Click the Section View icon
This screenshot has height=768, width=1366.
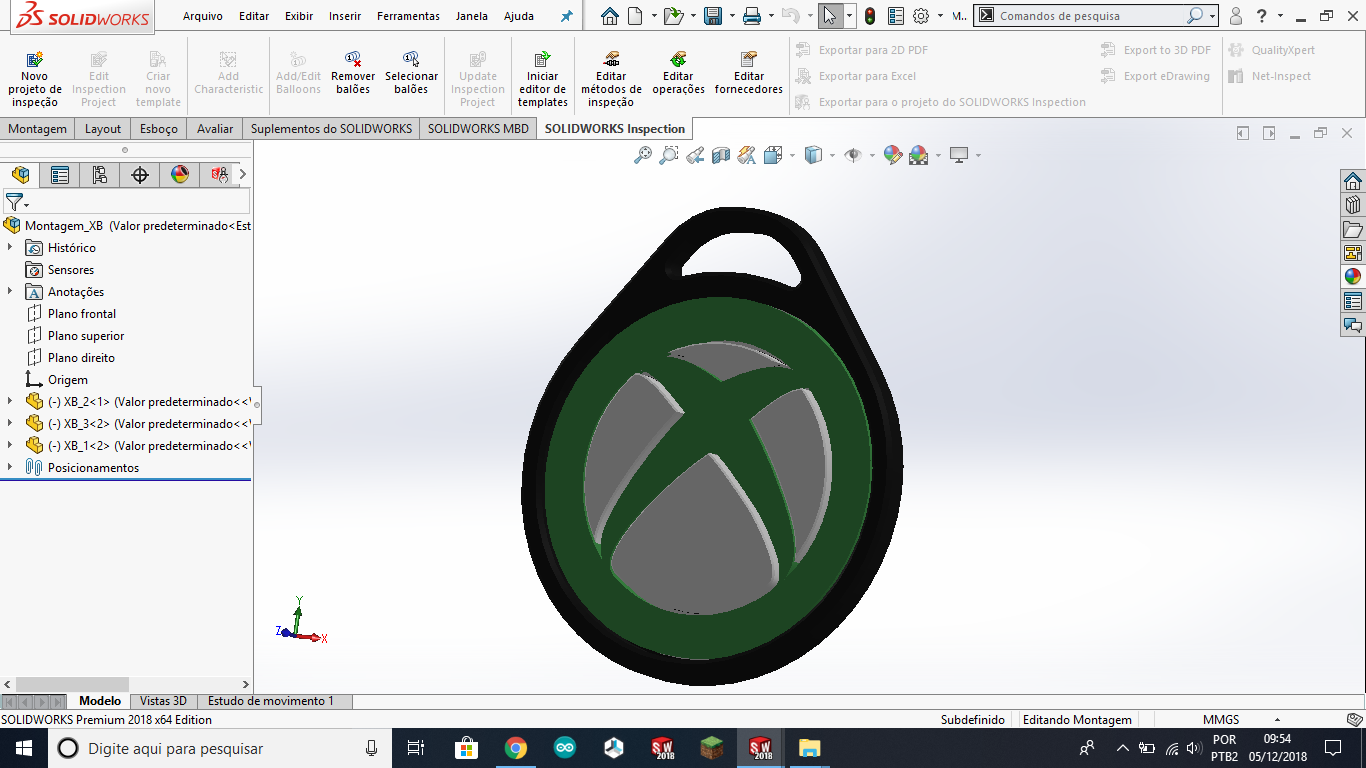tap(721, 155)
